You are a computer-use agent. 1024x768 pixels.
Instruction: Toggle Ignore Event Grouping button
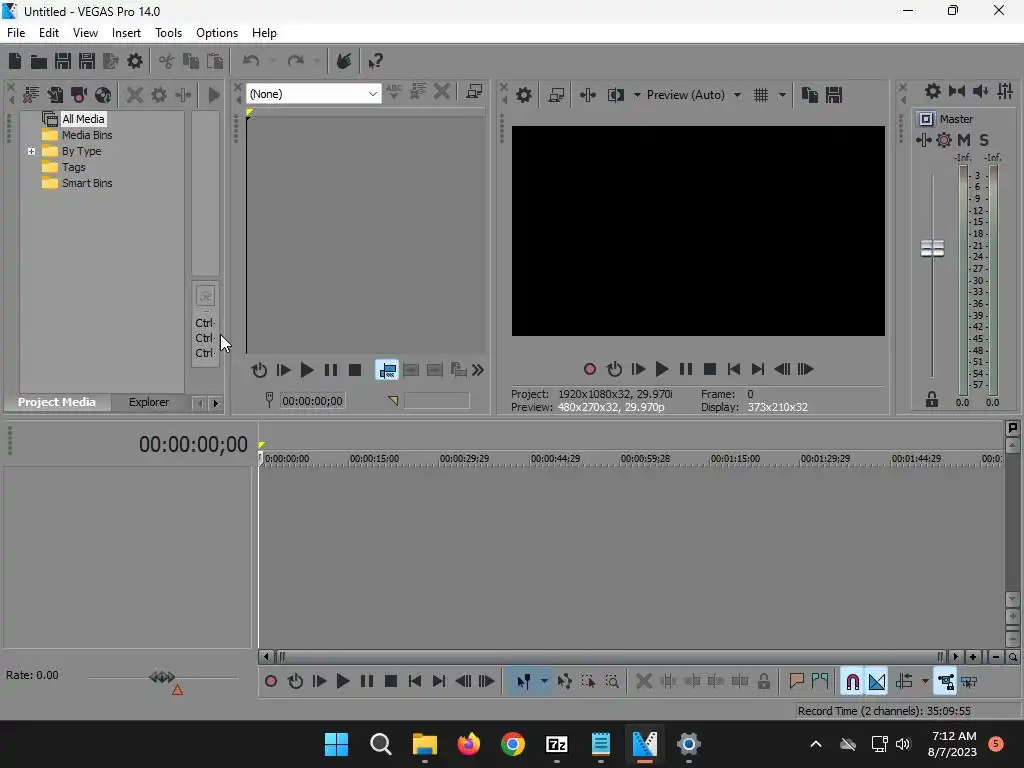point(969,682)
